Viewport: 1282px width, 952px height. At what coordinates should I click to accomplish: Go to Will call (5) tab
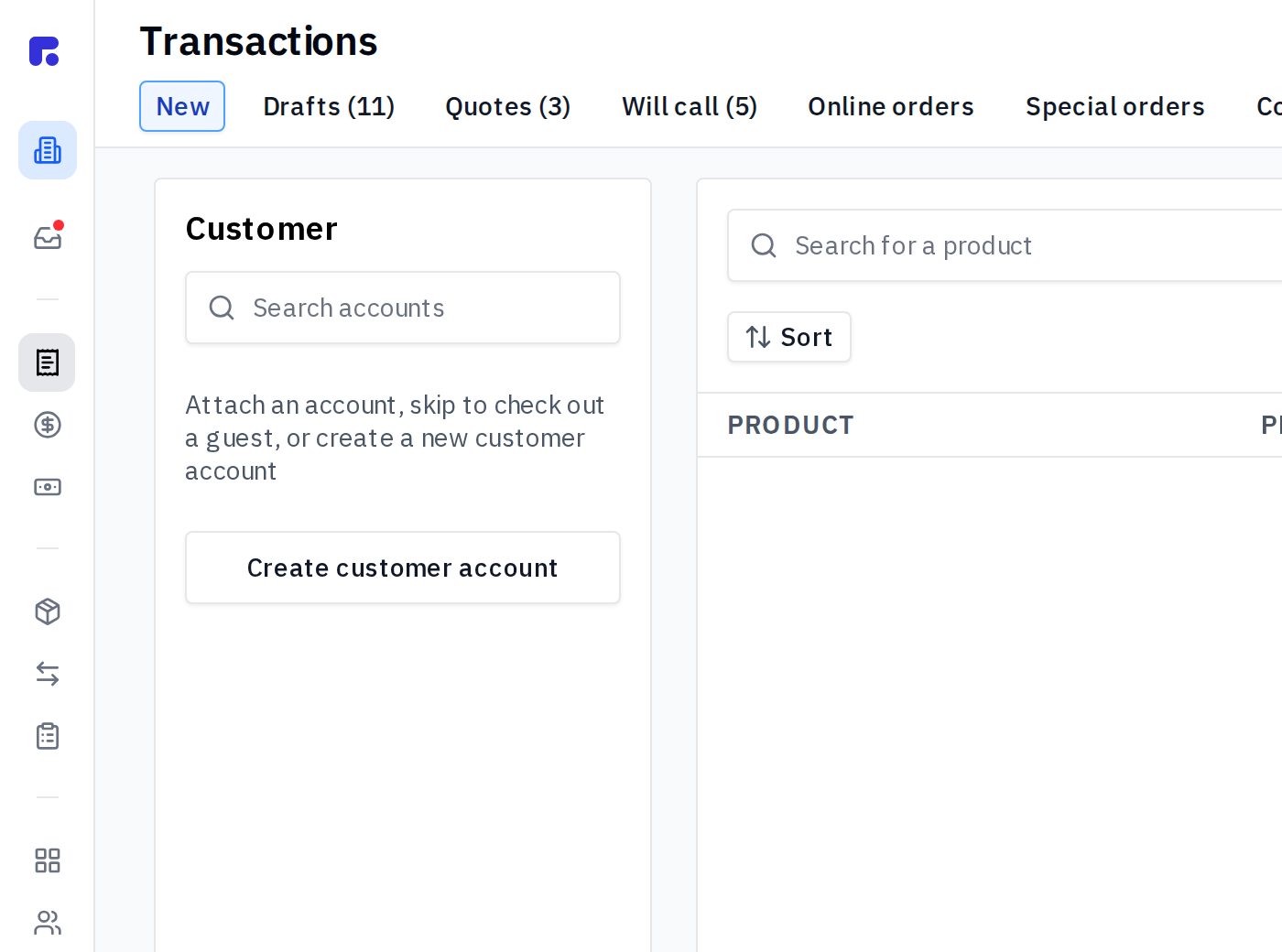pos(690,106)
